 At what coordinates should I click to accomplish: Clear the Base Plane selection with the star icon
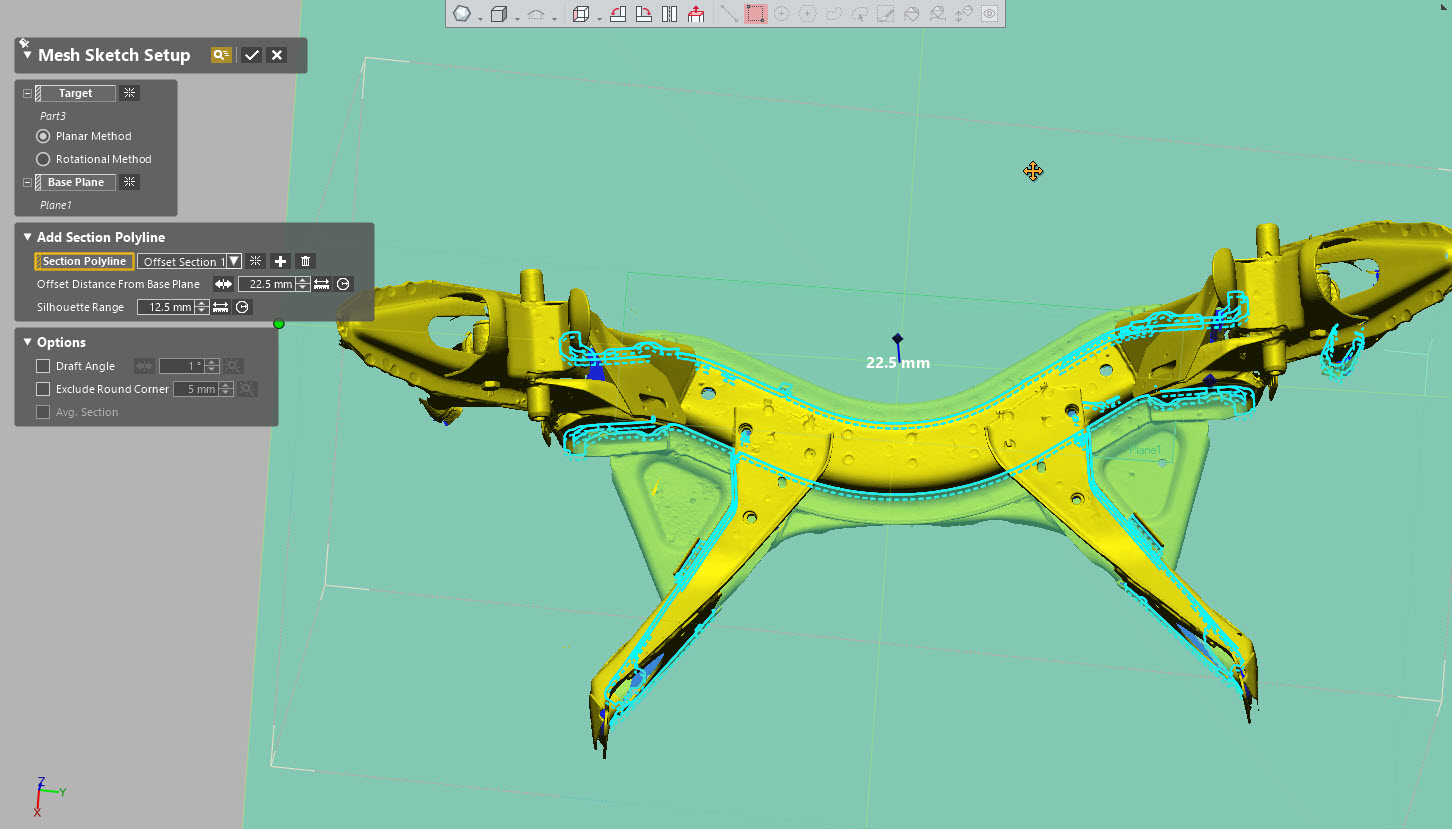[x=129, y=182]
